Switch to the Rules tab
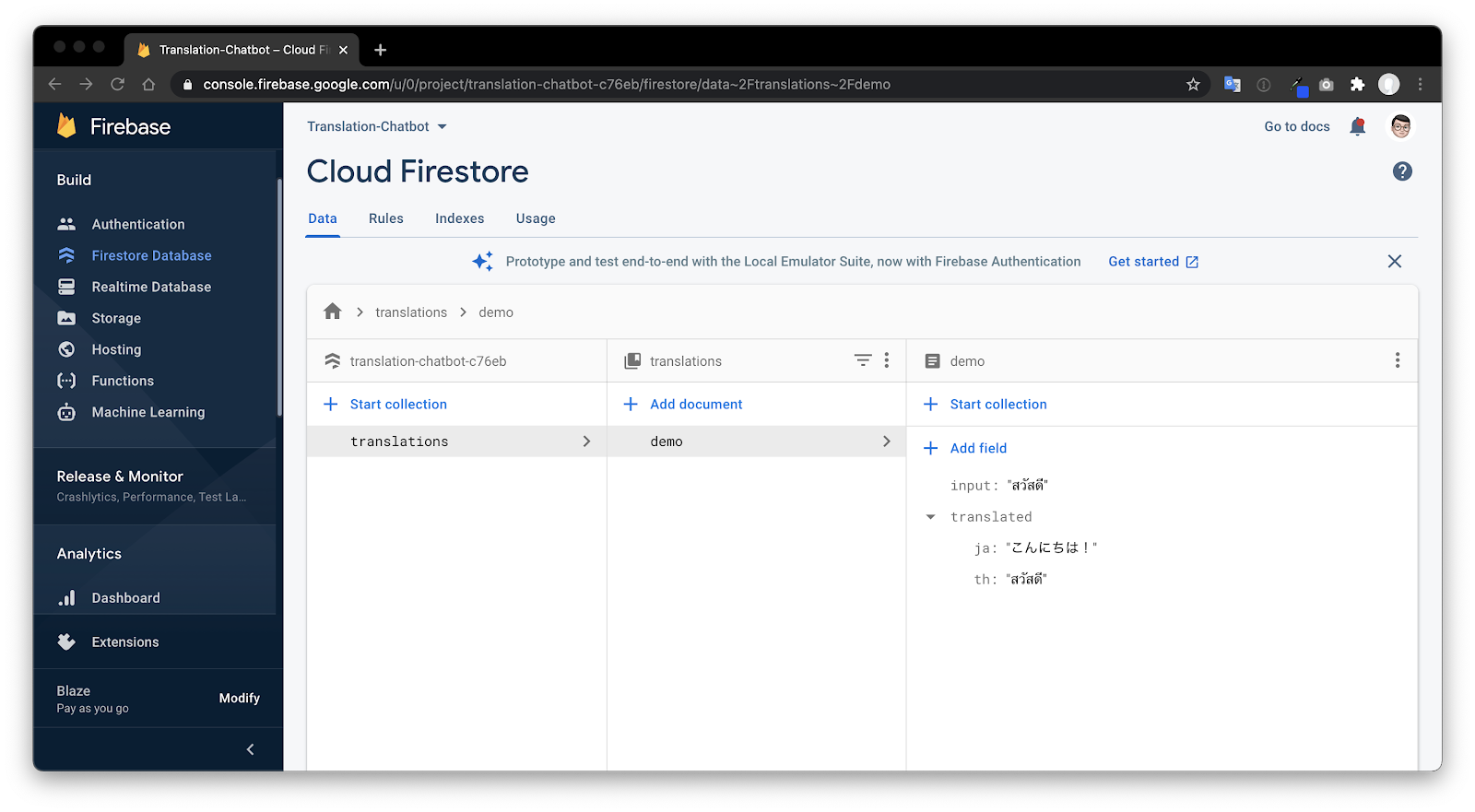This screenshot has width=1475, height=812. coord(386,218)
